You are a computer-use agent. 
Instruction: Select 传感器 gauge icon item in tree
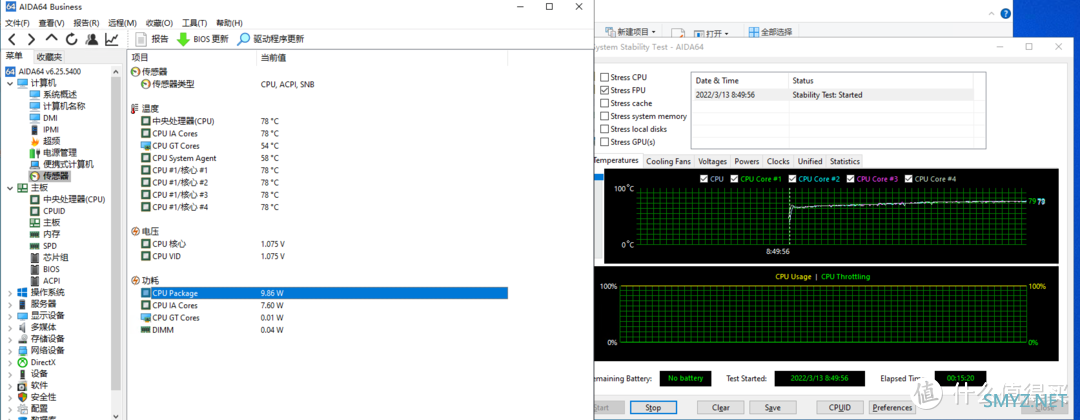[x=49, y=176]
